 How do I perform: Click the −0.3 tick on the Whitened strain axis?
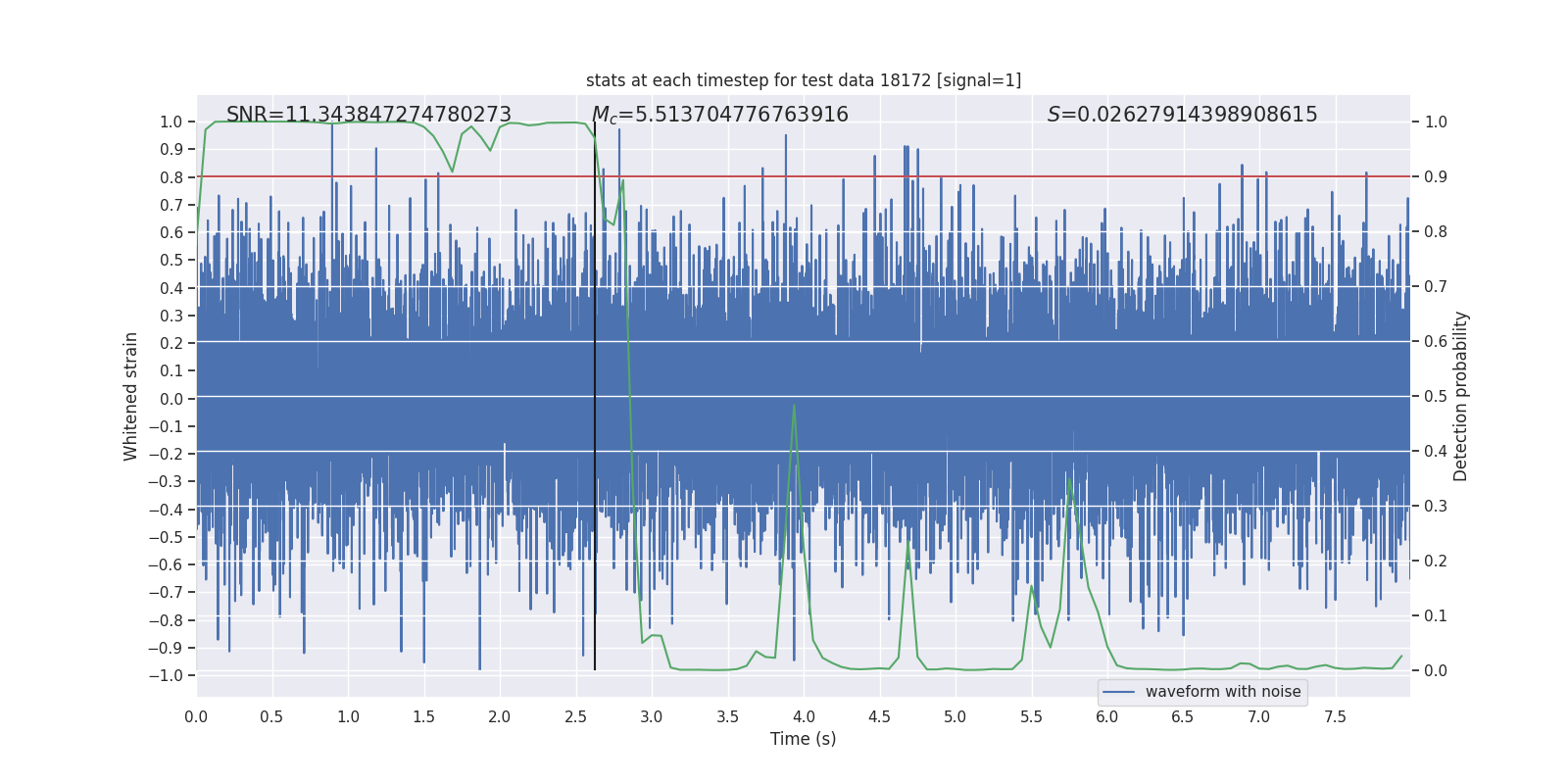tap(166, 481)
